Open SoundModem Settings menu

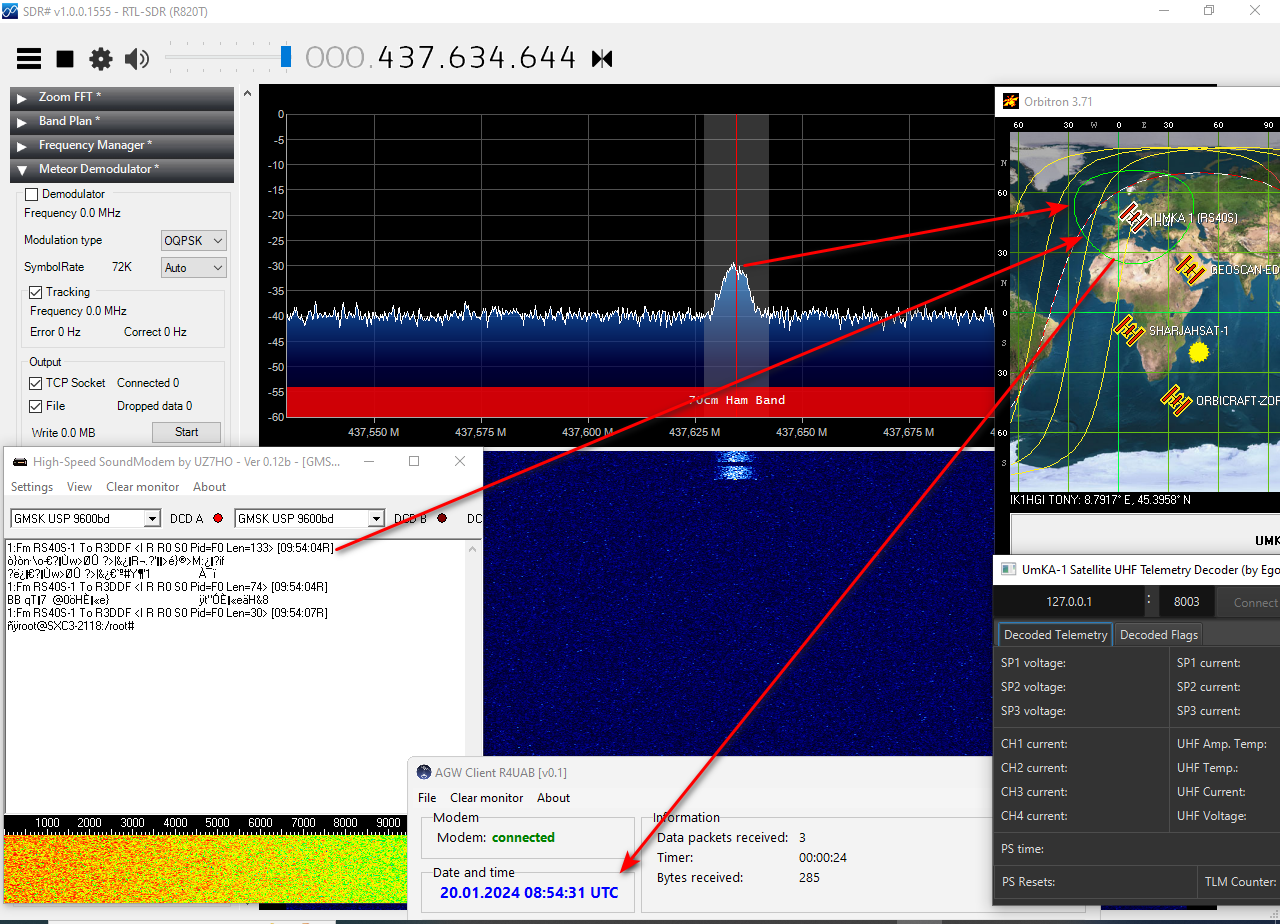pyautogui.click(x=32, y=487)
